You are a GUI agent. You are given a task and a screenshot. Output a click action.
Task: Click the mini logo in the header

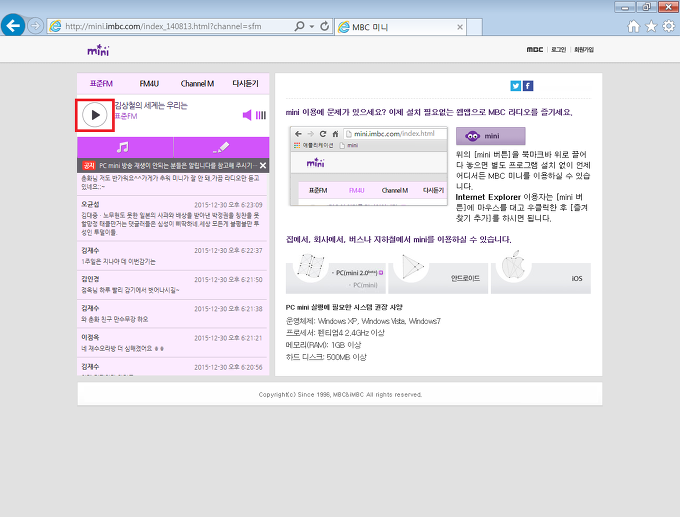point(98,50)
